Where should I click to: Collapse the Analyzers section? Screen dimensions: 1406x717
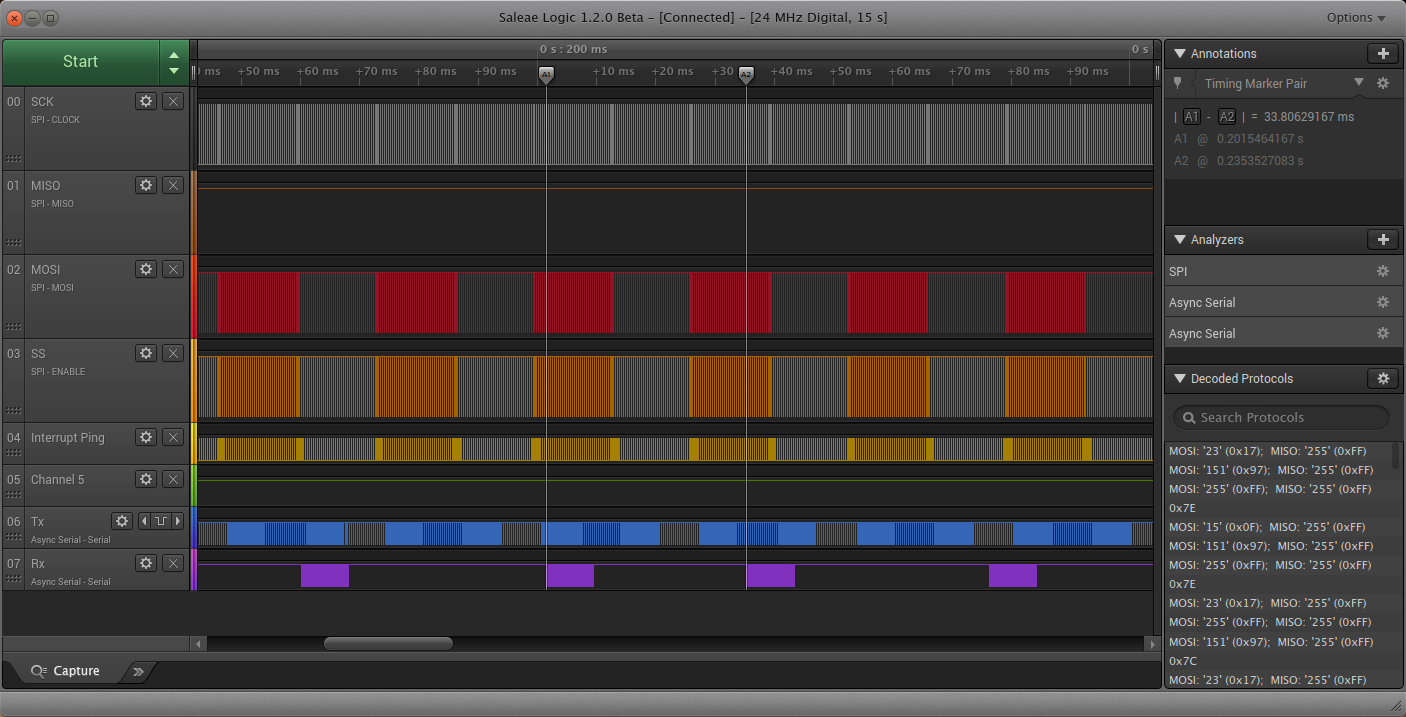(1180, 240)
